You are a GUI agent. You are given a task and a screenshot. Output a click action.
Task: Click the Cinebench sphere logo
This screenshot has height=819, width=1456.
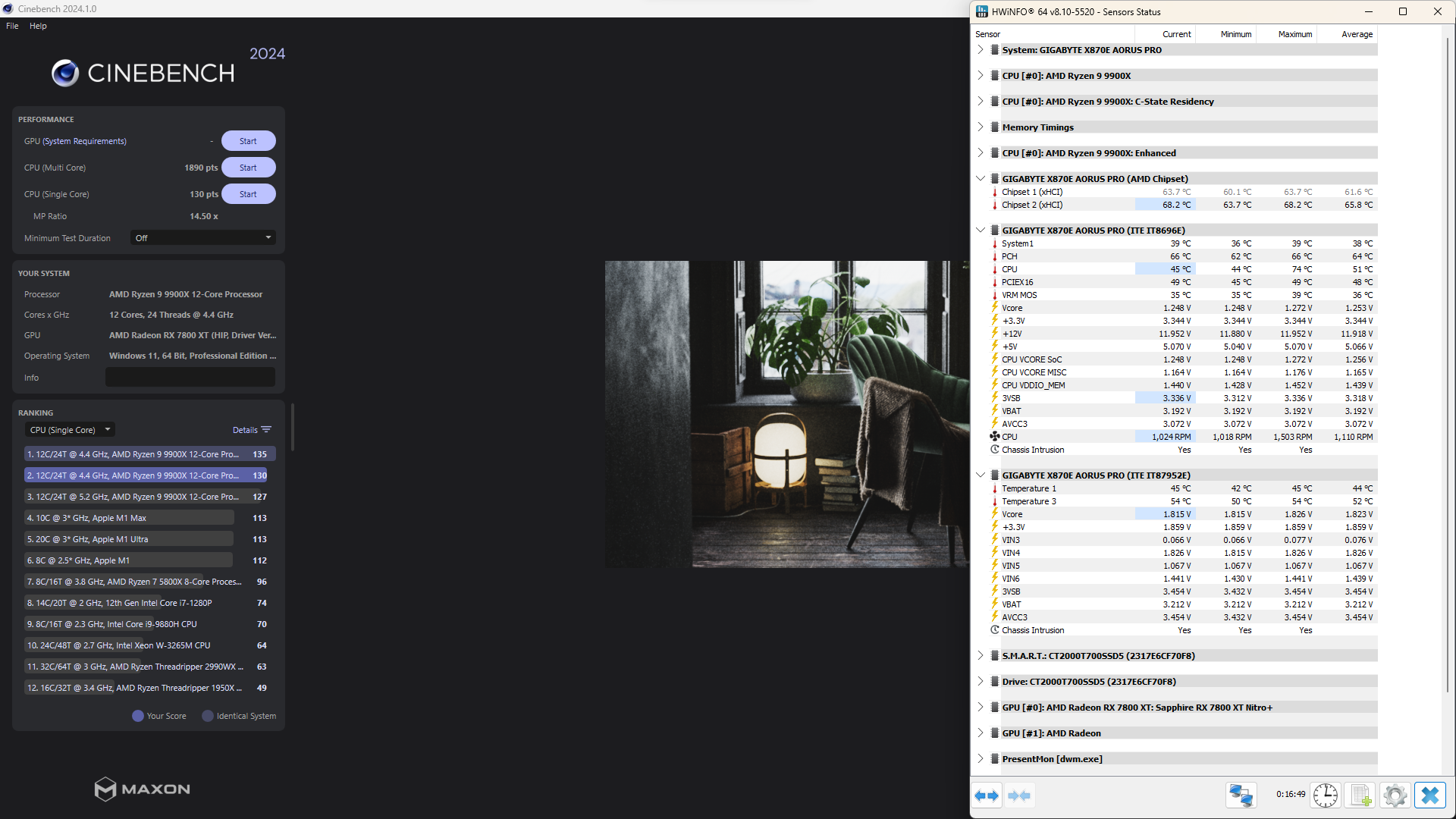(65, 73)
